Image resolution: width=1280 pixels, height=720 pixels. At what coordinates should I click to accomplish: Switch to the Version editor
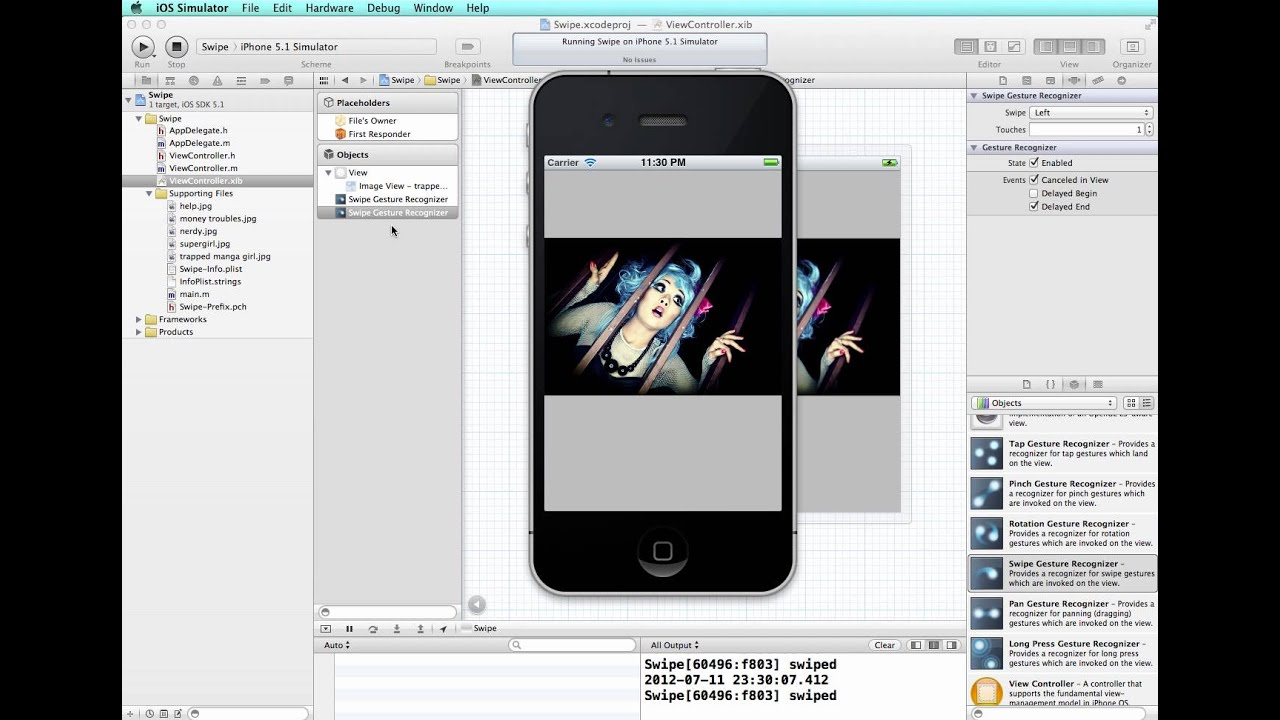click(x=1014, y=47)
